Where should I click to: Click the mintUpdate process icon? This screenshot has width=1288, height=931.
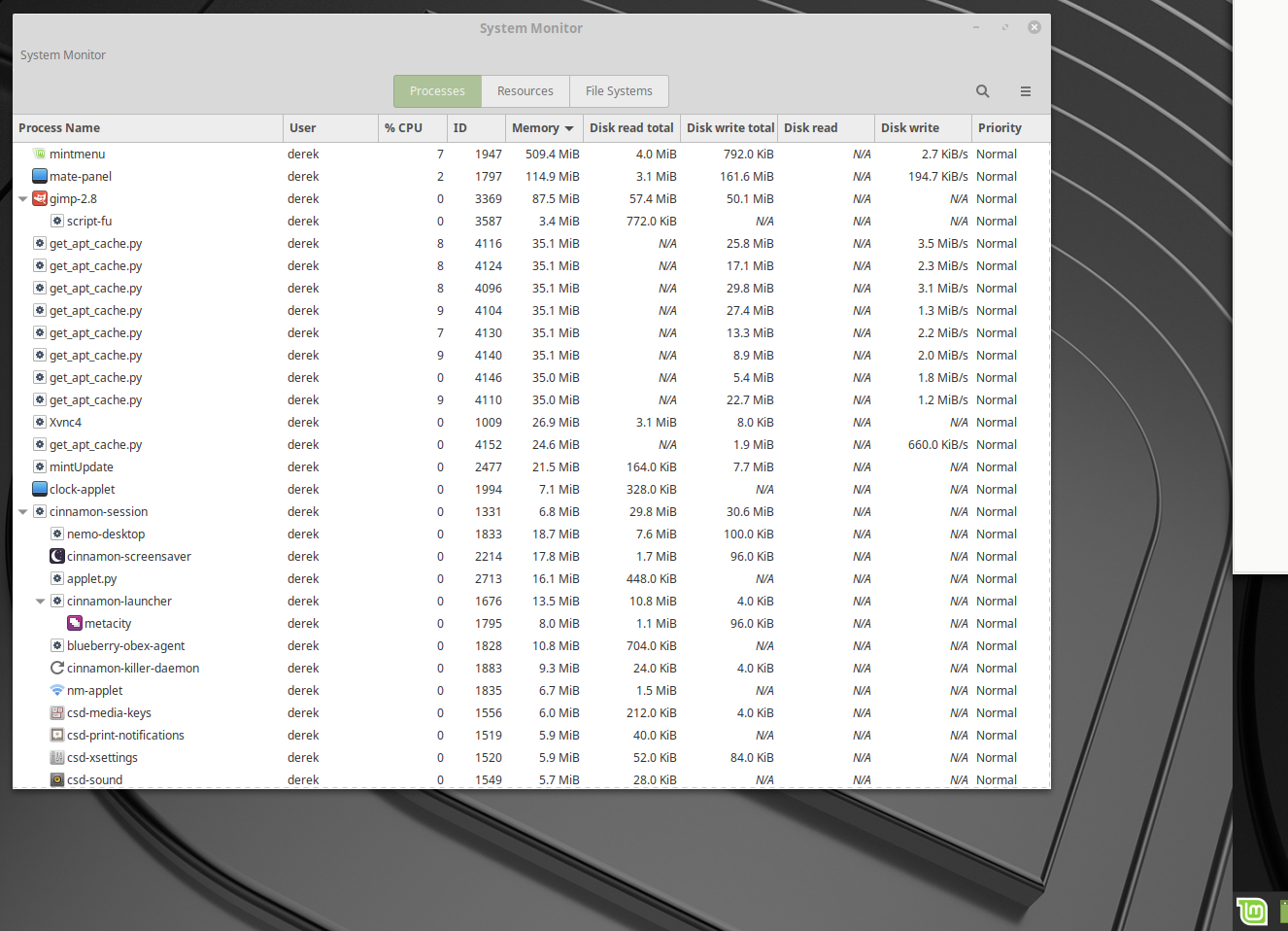click(40, 466)
